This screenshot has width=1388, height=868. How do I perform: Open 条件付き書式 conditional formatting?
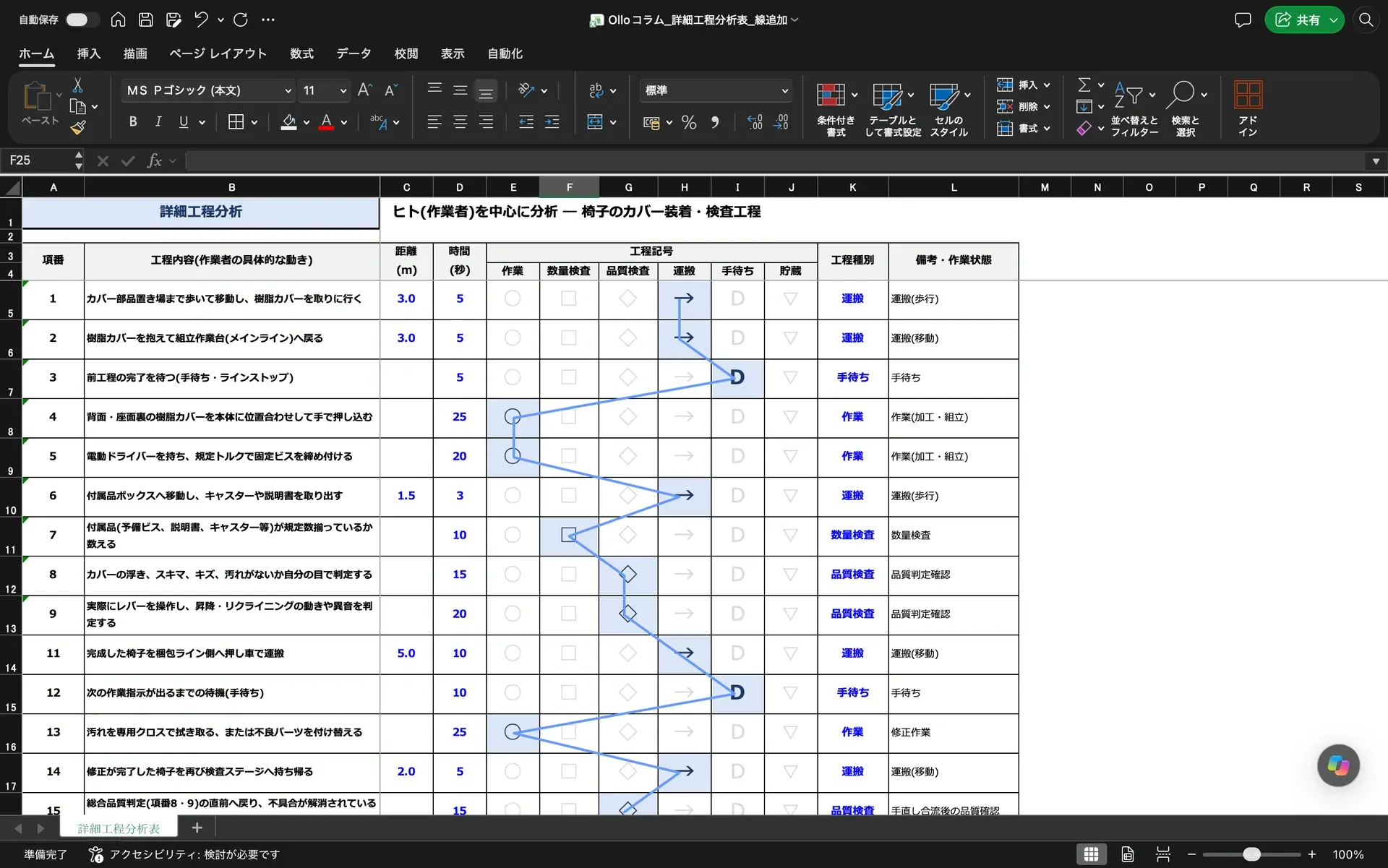click(x=836, y=108)
